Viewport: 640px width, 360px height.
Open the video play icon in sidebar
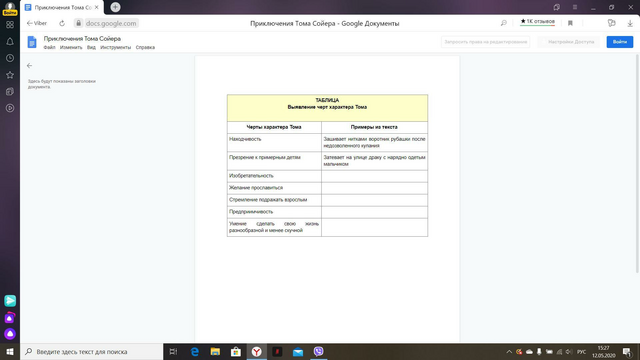(10, 108)
